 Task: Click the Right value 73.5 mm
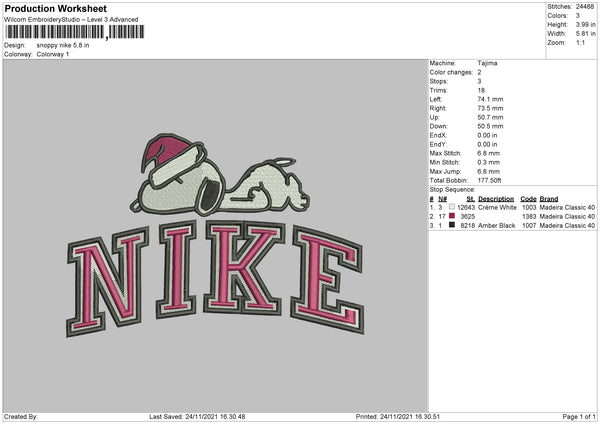pos(490,108)
